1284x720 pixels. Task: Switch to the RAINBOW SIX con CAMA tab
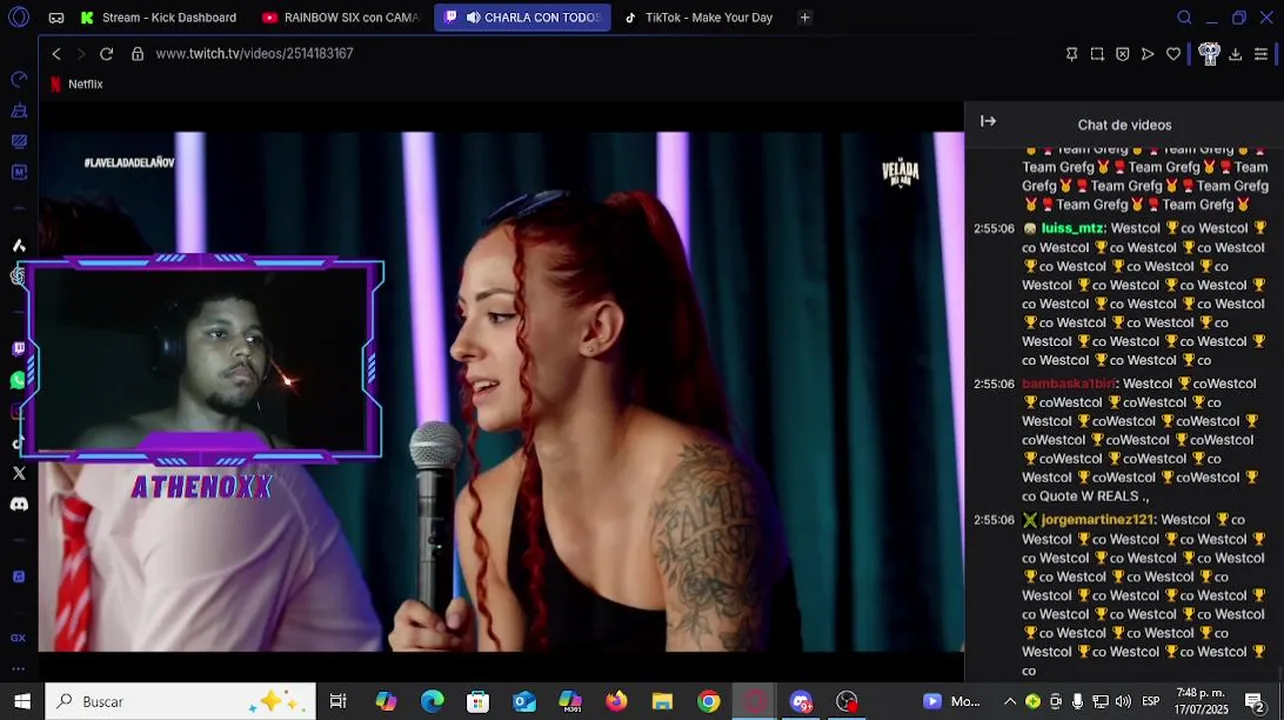coord(340,17)
